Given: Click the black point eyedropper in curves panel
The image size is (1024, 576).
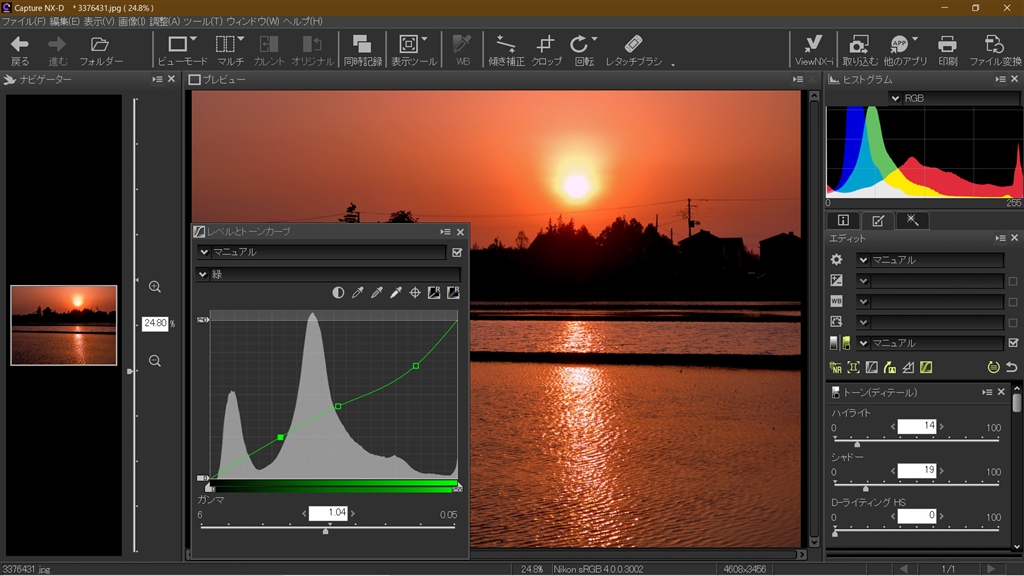Looking at the screenshot, I should point(358,293).
